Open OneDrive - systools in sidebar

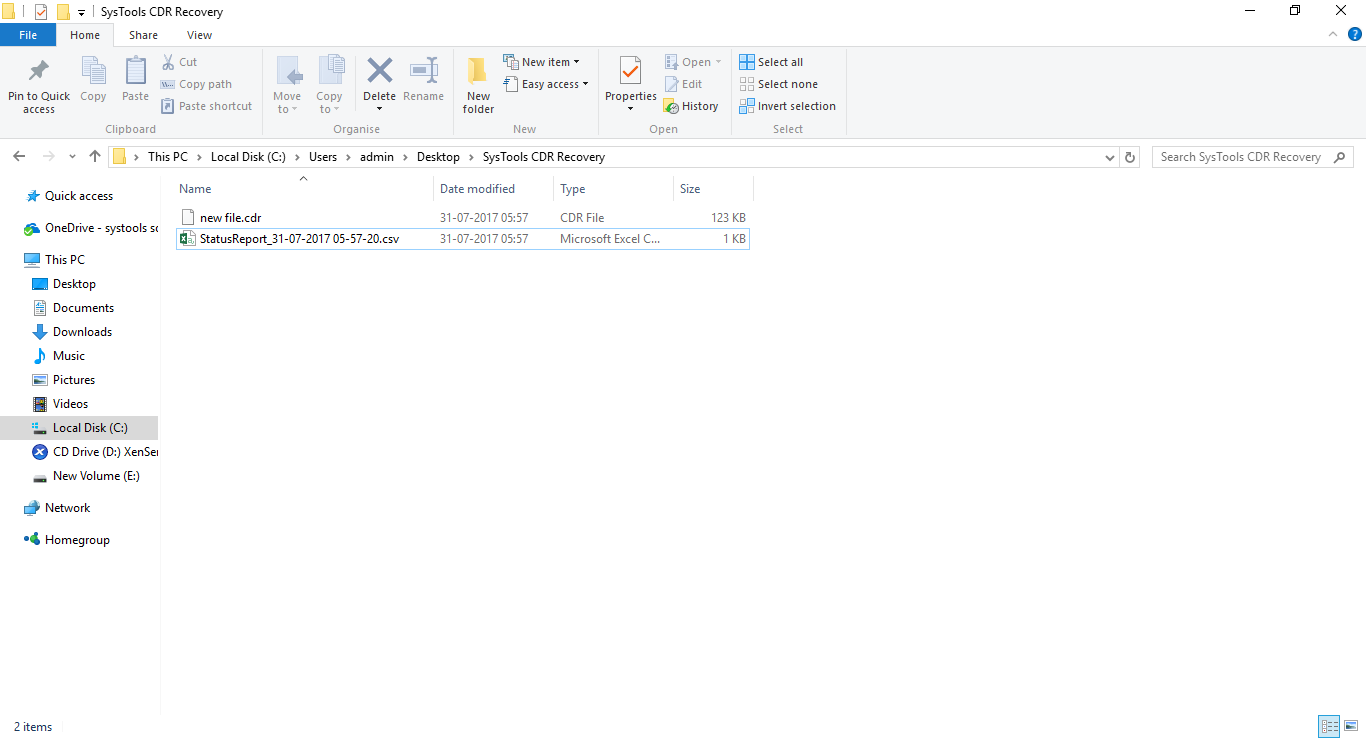91,228
